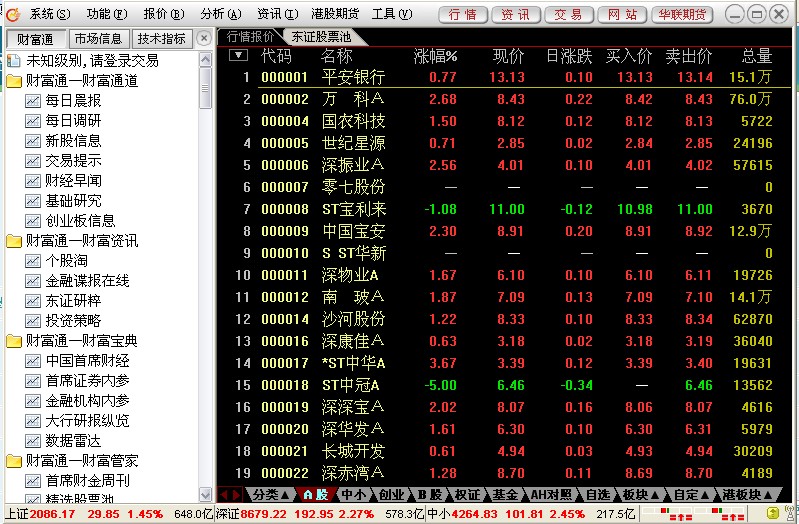Screen dimensions: 799x524
Task: Collapse the 财富通一财富通道 folder
Action: tap(14, 81)
